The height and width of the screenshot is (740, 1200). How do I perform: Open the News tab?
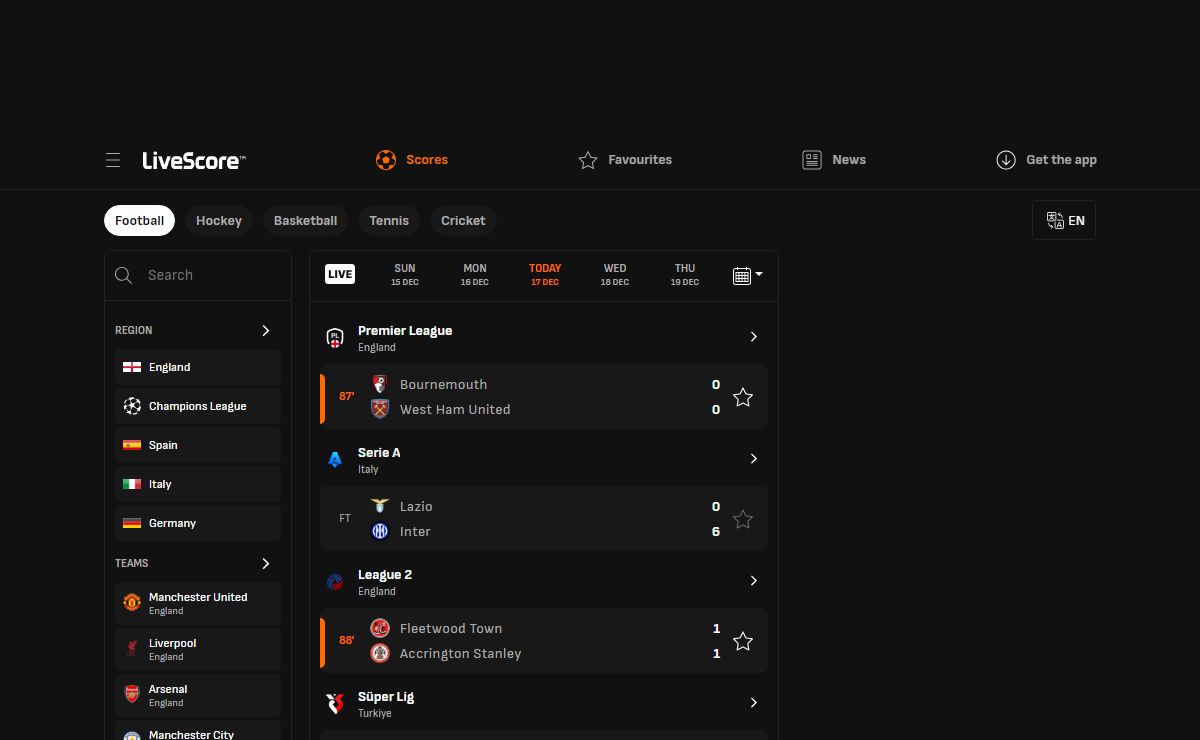point(834,160)
